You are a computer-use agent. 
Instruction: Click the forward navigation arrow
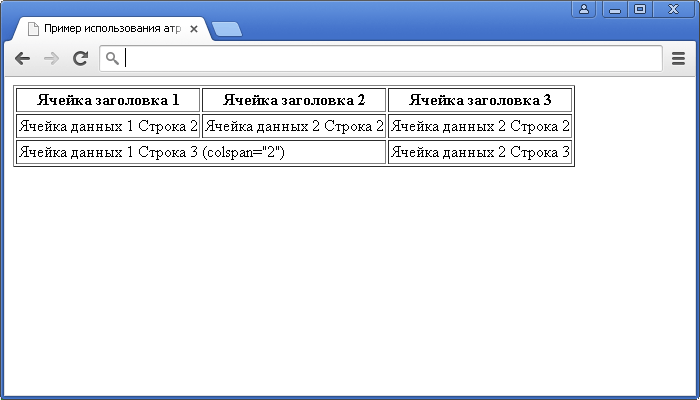pyautogui.click(x=51, y=59)
